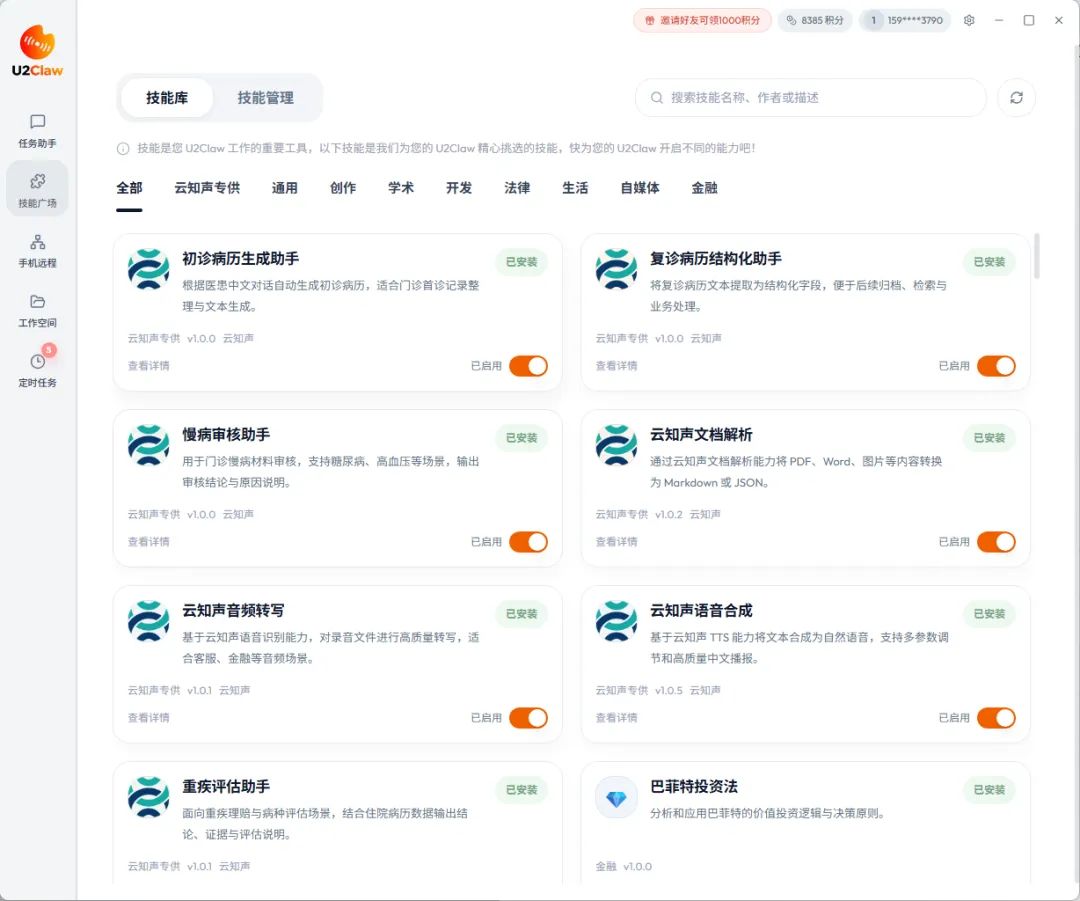
Task: Select the 自媒体 category tab
Action: point(640,188)
